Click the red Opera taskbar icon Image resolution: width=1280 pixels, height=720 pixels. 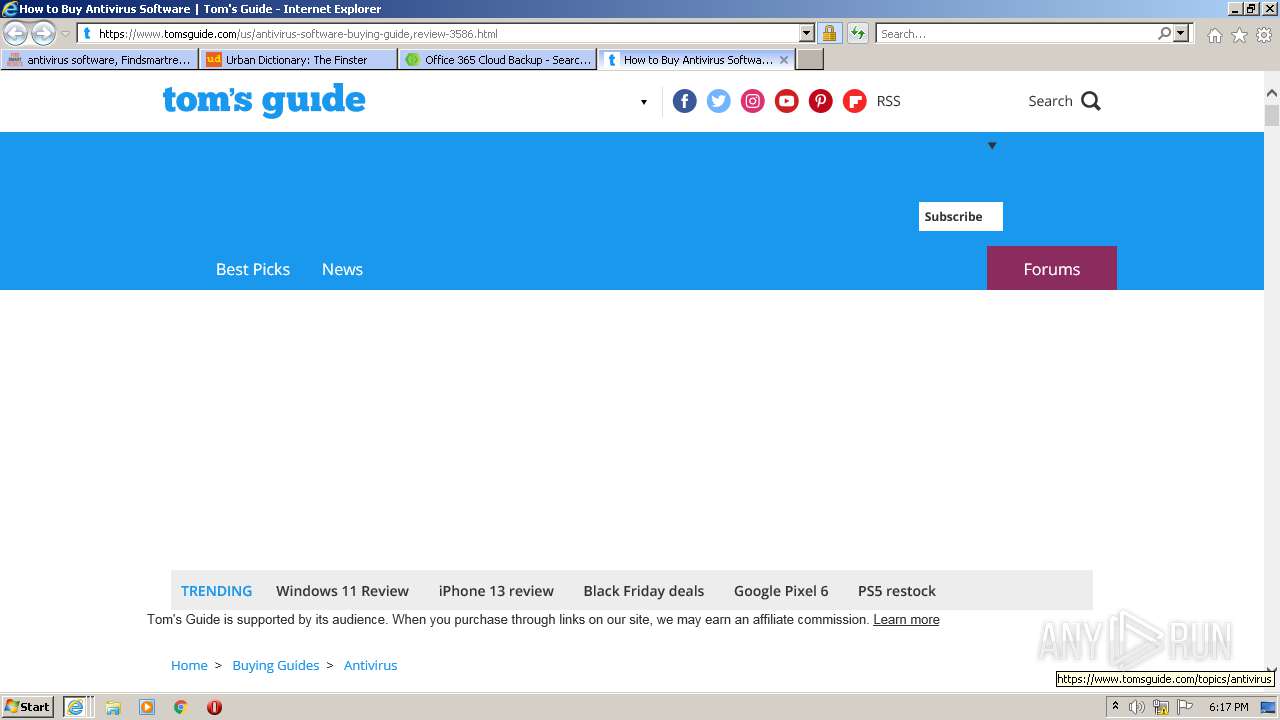click(x=214, y=707)
